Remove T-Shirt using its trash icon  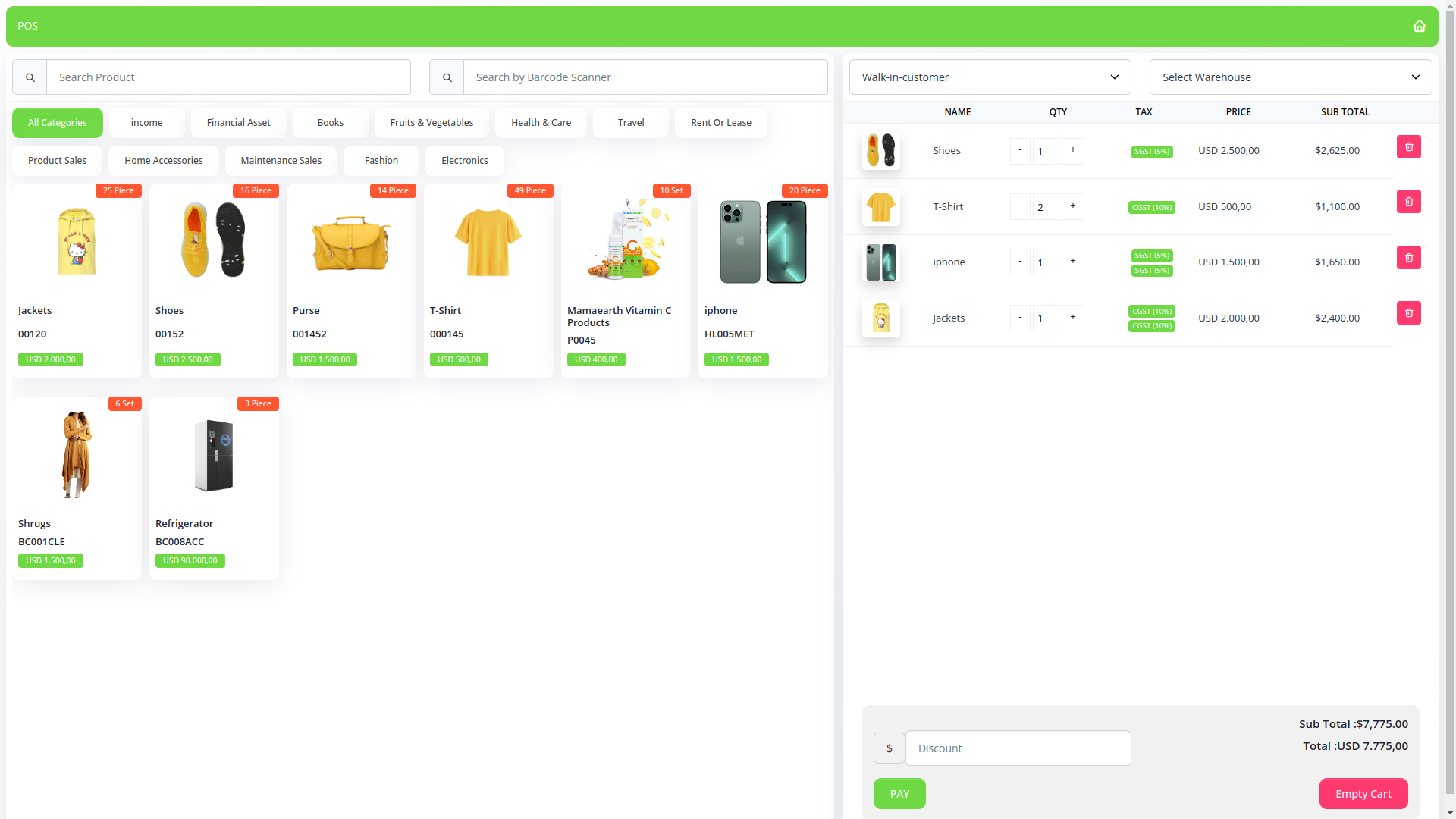pos(1408,202)
